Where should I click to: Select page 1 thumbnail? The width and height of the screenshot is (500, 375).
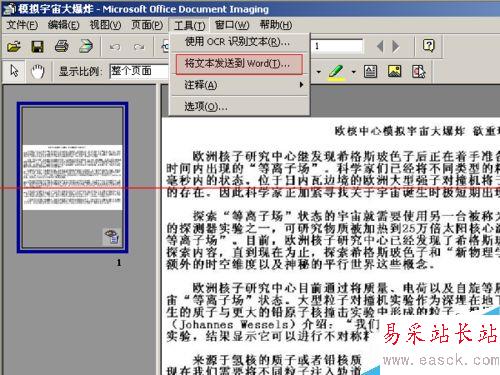point(72,178)
